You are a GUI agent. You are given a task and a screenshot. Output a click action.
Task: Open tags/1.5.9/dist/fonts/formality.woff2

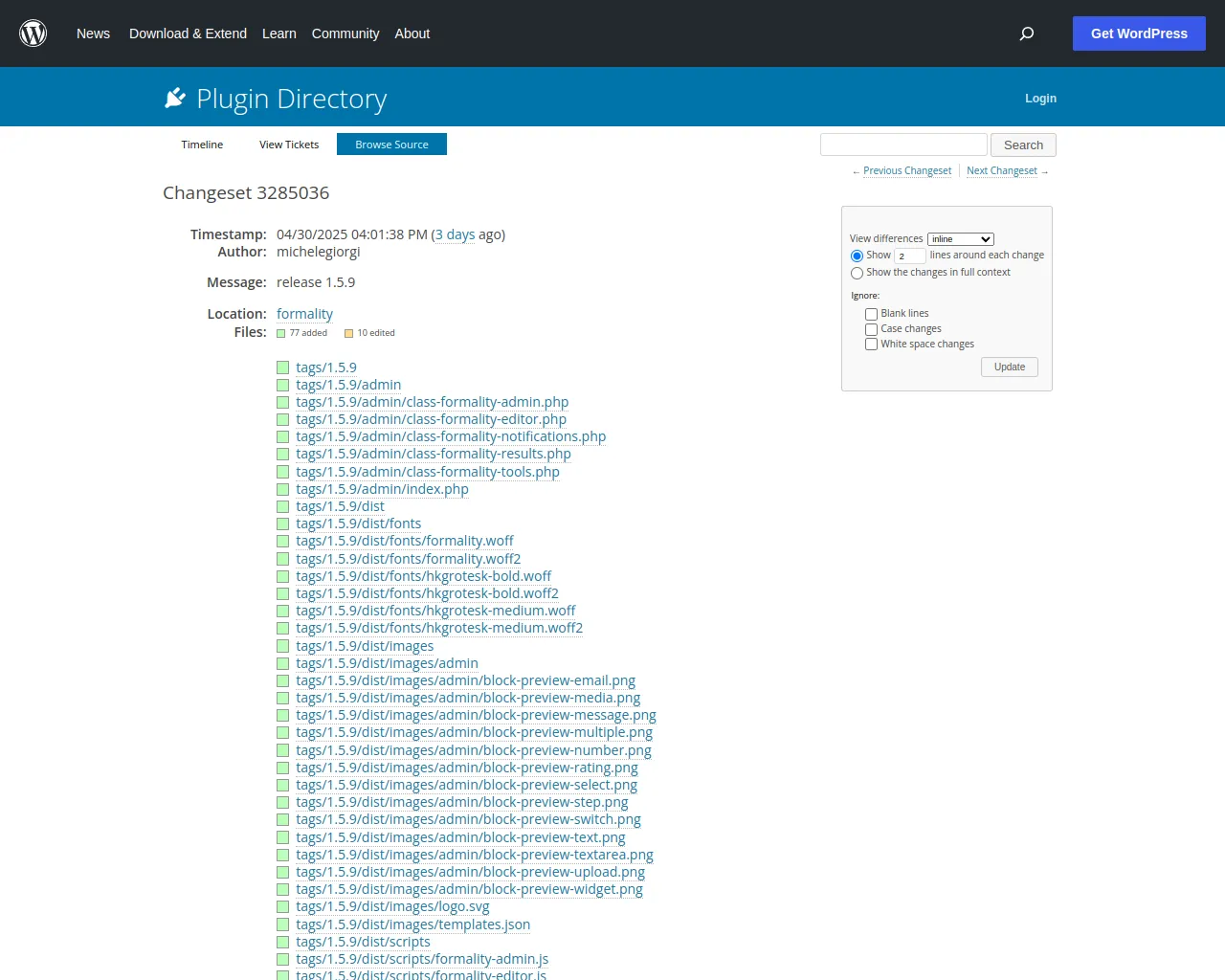[409, 559]
